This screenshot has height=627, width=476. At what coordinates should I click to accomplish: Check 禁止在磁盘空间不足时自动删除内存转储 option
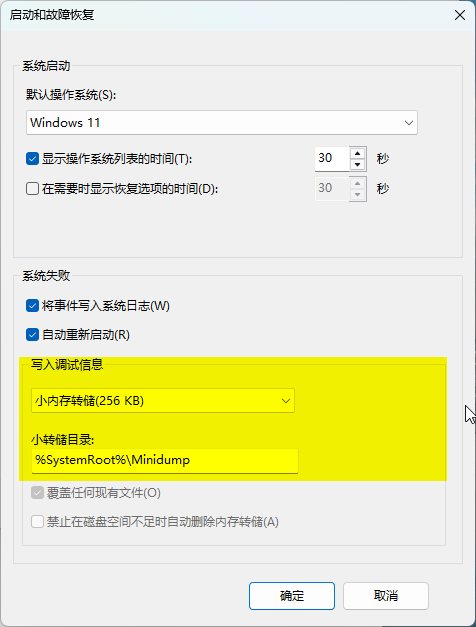(38, 521)
